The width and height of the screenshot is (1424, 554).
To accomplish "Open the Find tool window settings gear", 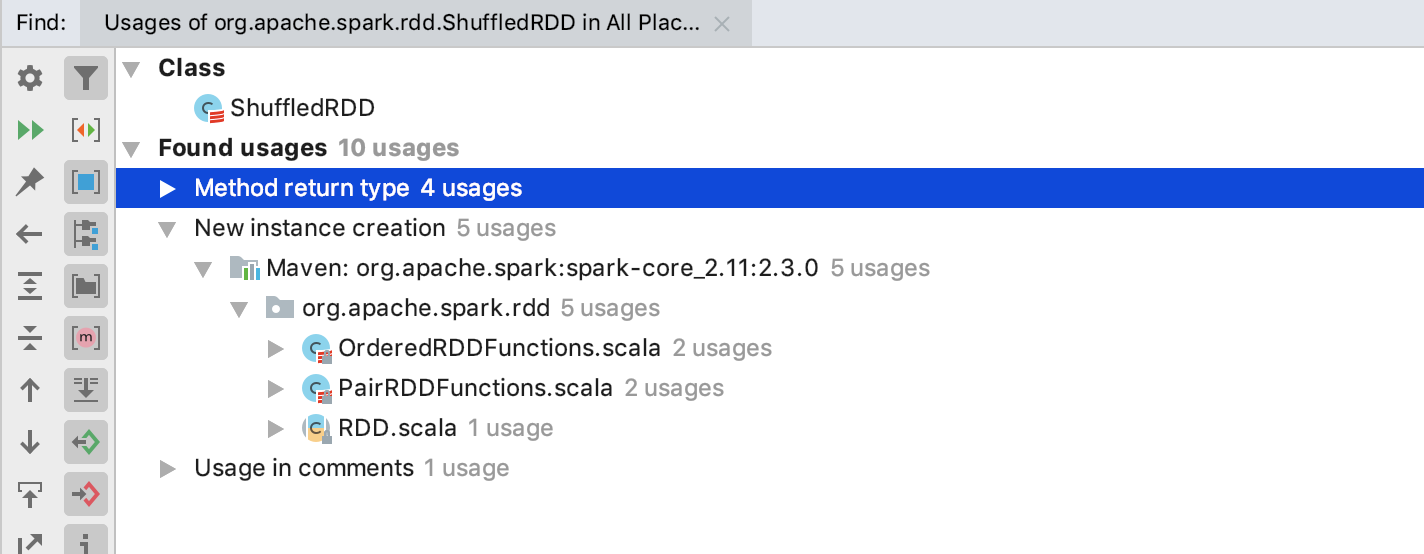I will [31, 78].
